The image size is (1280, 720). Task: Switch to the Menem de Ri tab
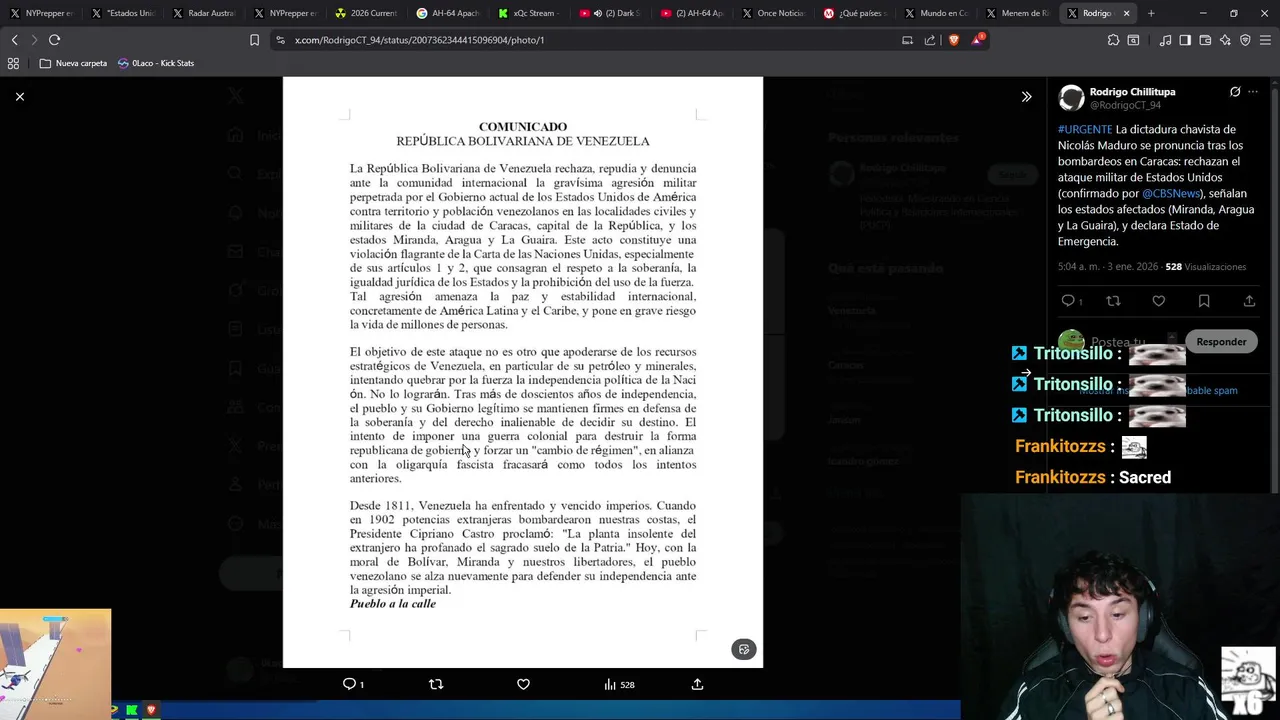click(1017, 13)
